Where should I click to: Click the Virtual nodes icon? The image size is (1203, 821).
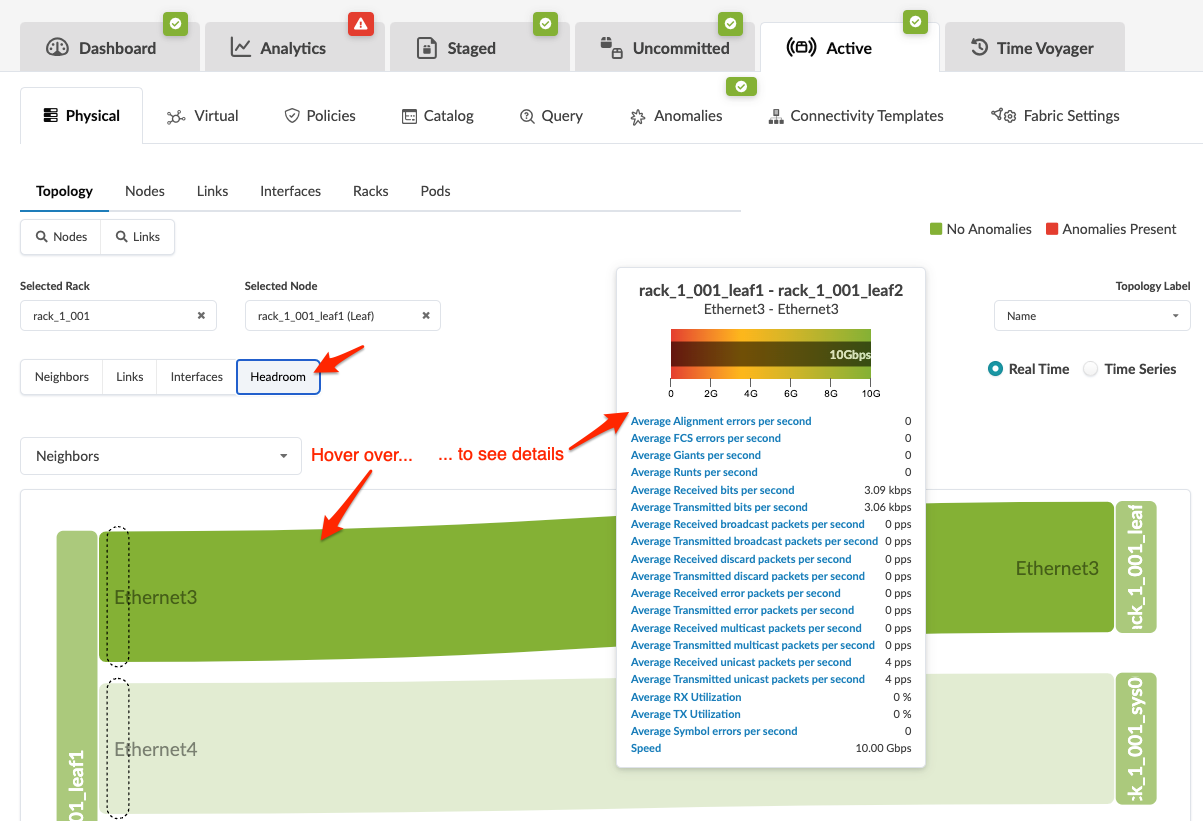[176, 117]
